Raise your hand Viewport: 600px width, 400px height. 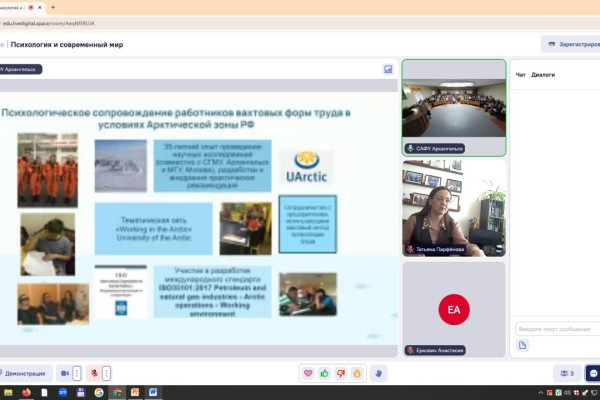(x=378, y=373)
